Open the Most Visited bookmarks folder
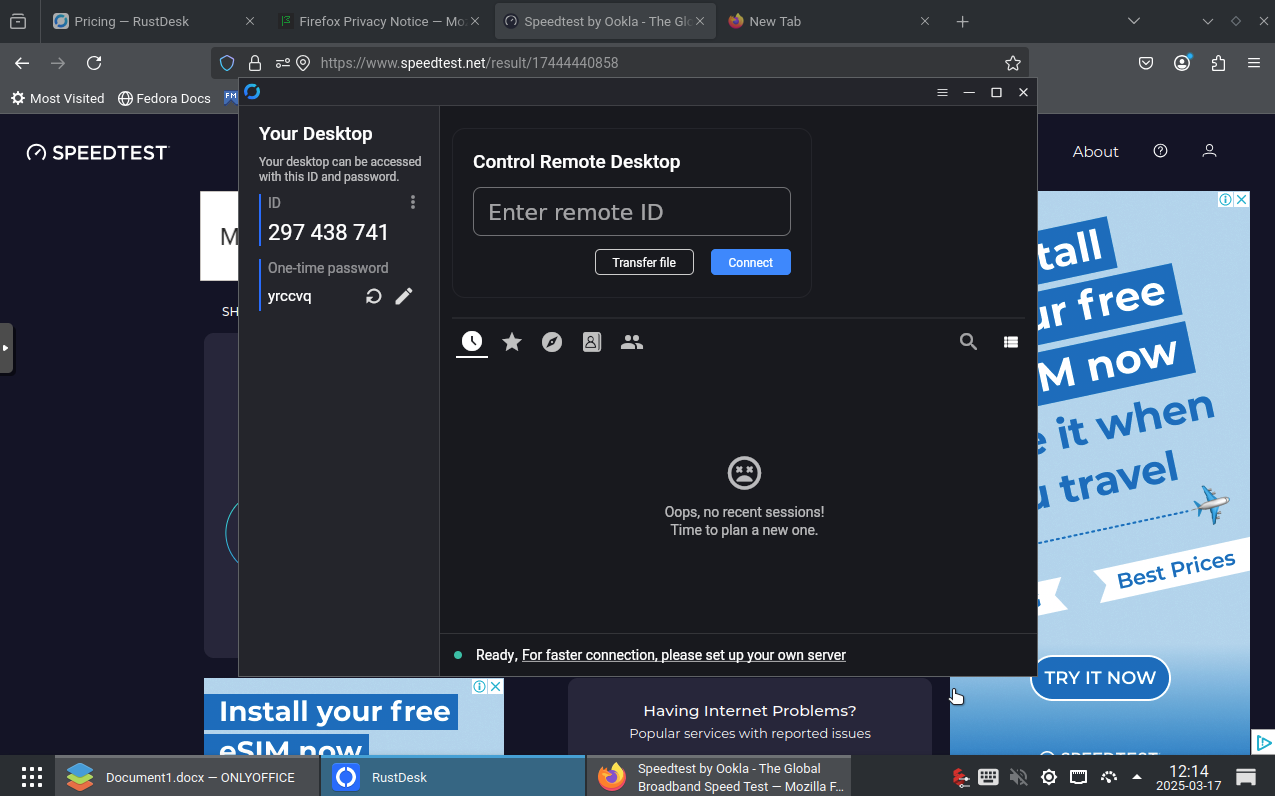The height and width of the screenshot is (796, 1275). coord(57,98)
